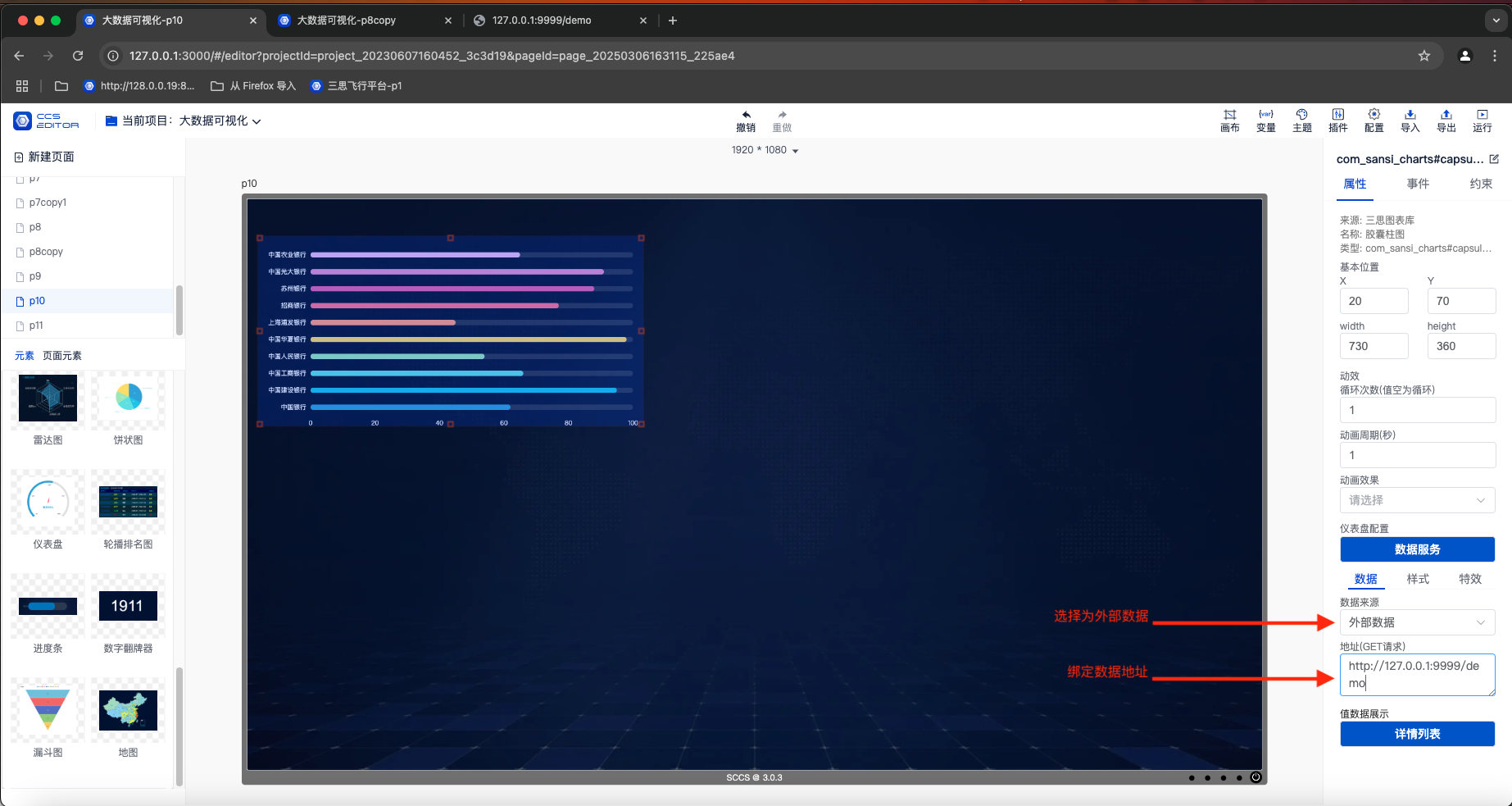Click the 详情列表 button
Screen dimensions: 1512x806
pyautogui.click(x=1418, y=734)
